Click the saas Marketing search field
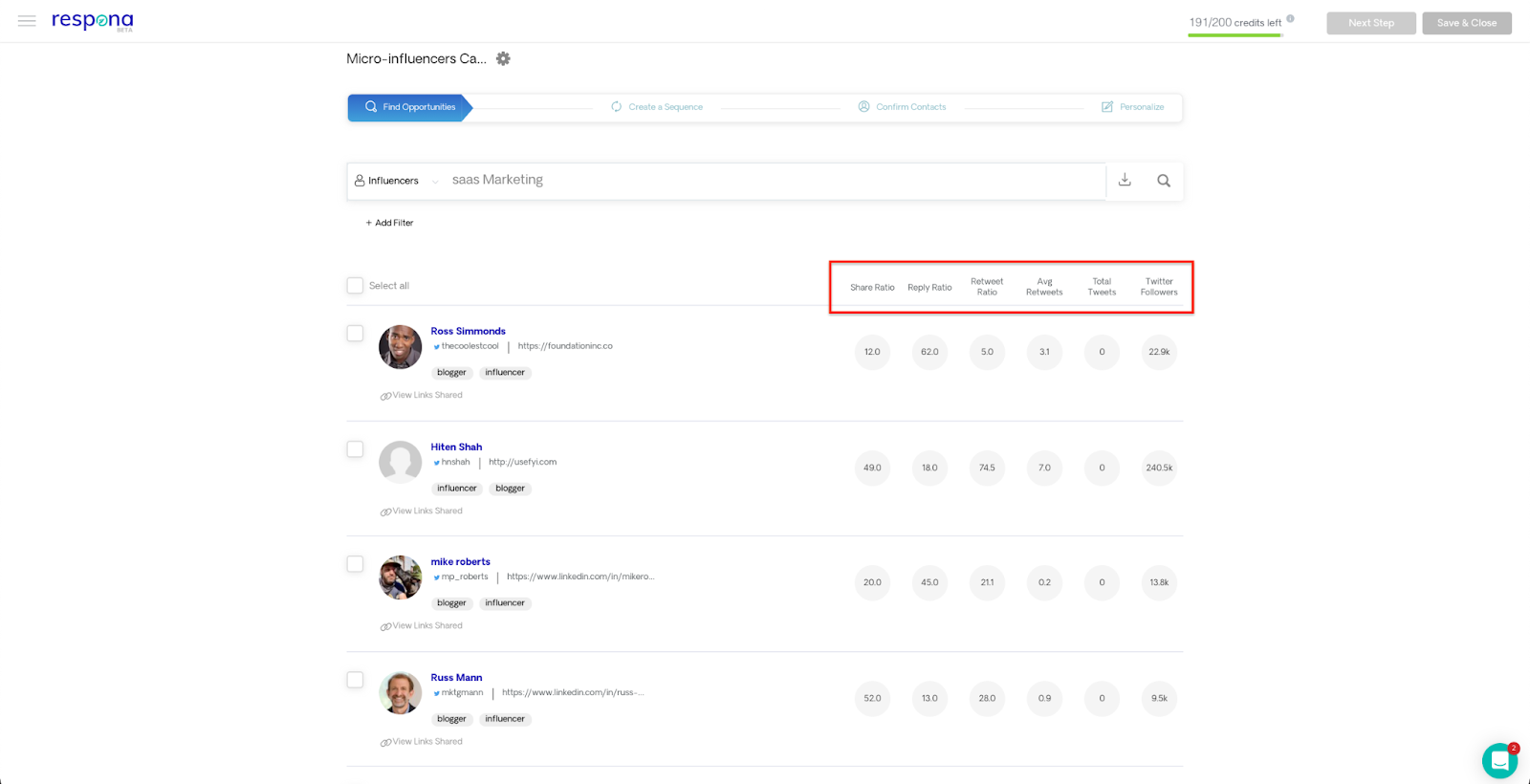Image resolution: width=1530 pixels, height=784 pixels. click(775, 180)
